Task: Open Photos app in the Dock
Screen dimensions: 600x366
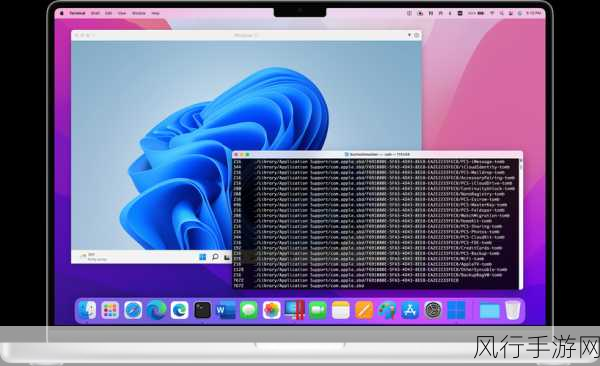Action: [272, 310]
